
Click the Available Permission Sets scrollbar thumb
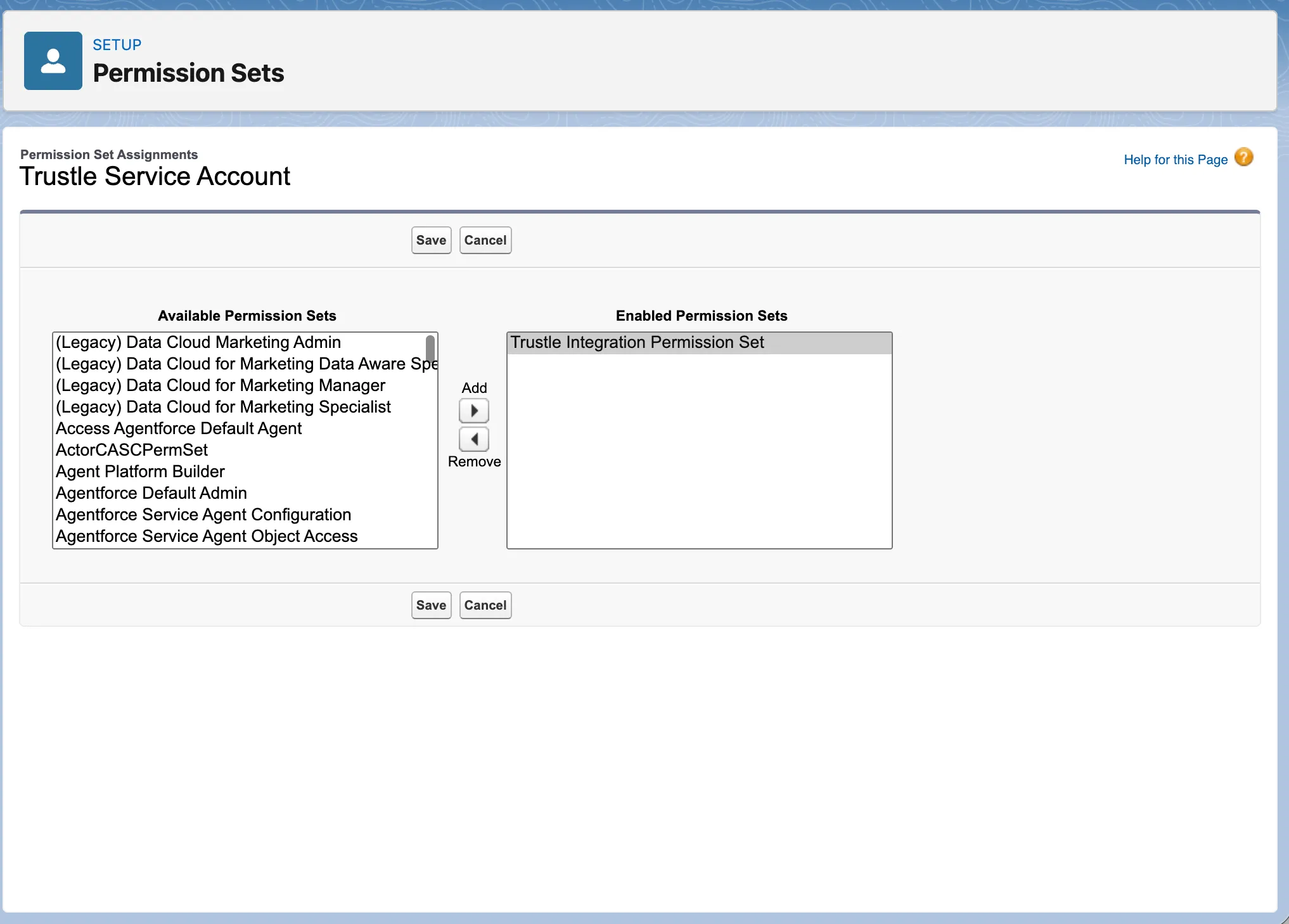(x=430, y=349)
